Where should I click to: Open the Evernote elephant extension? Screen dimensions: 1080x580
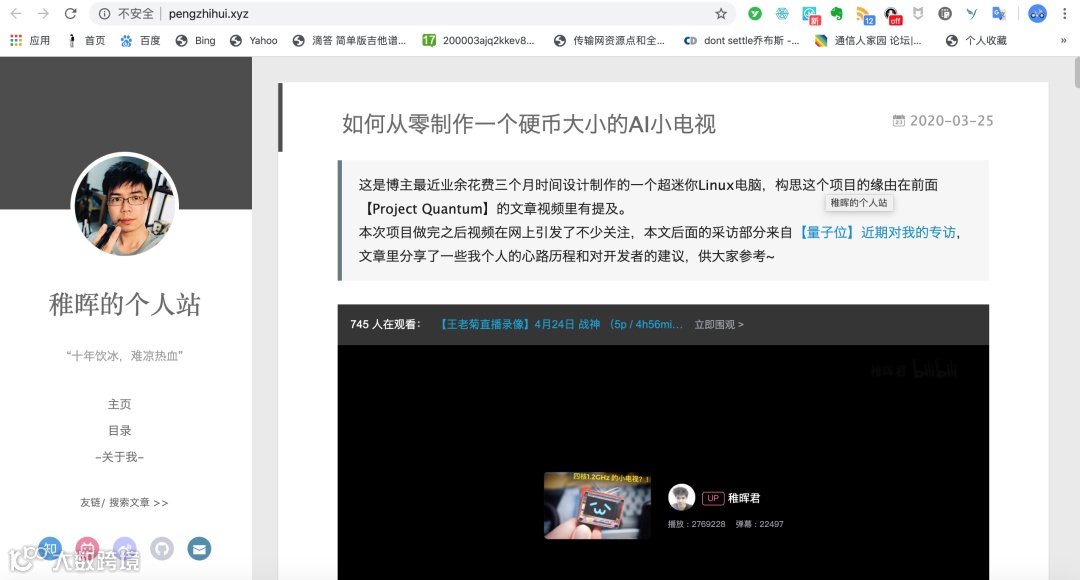(837, 13)
